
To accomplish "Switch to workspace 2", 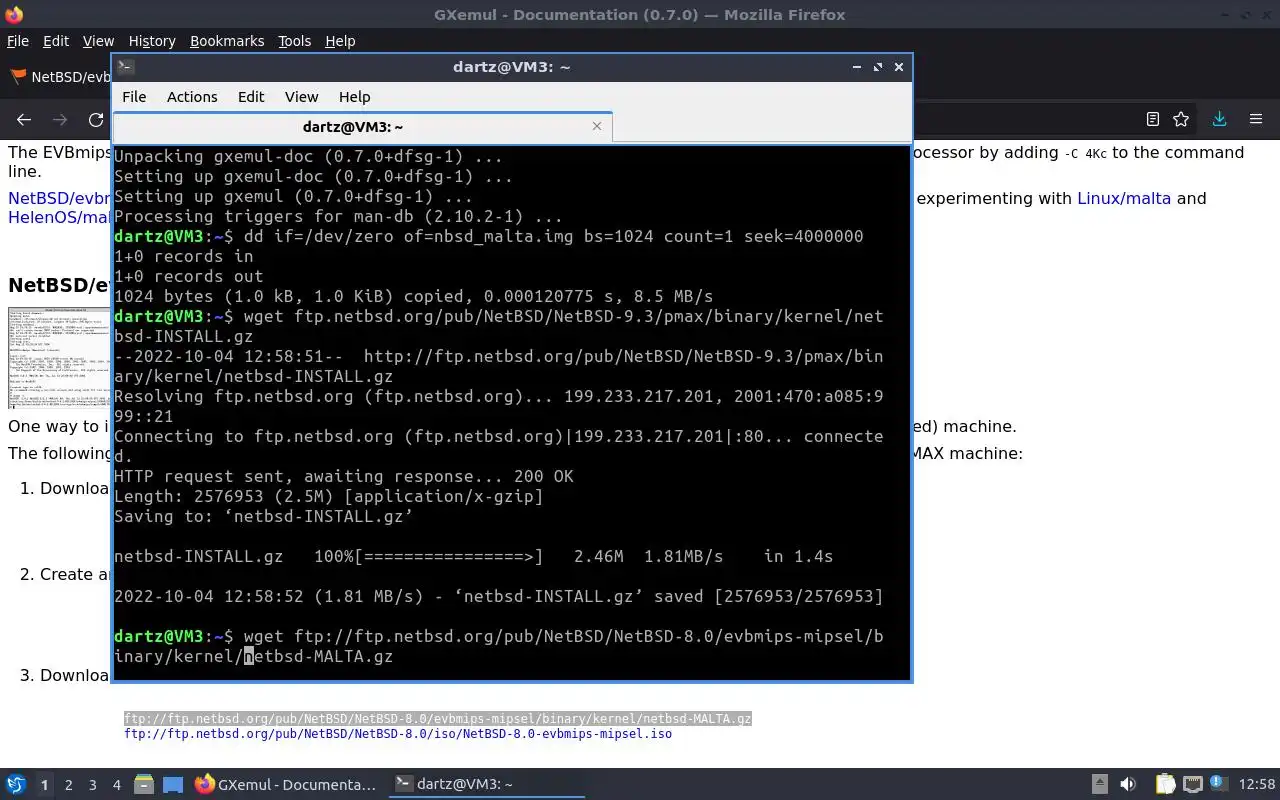I will click(x=68, y=785).
